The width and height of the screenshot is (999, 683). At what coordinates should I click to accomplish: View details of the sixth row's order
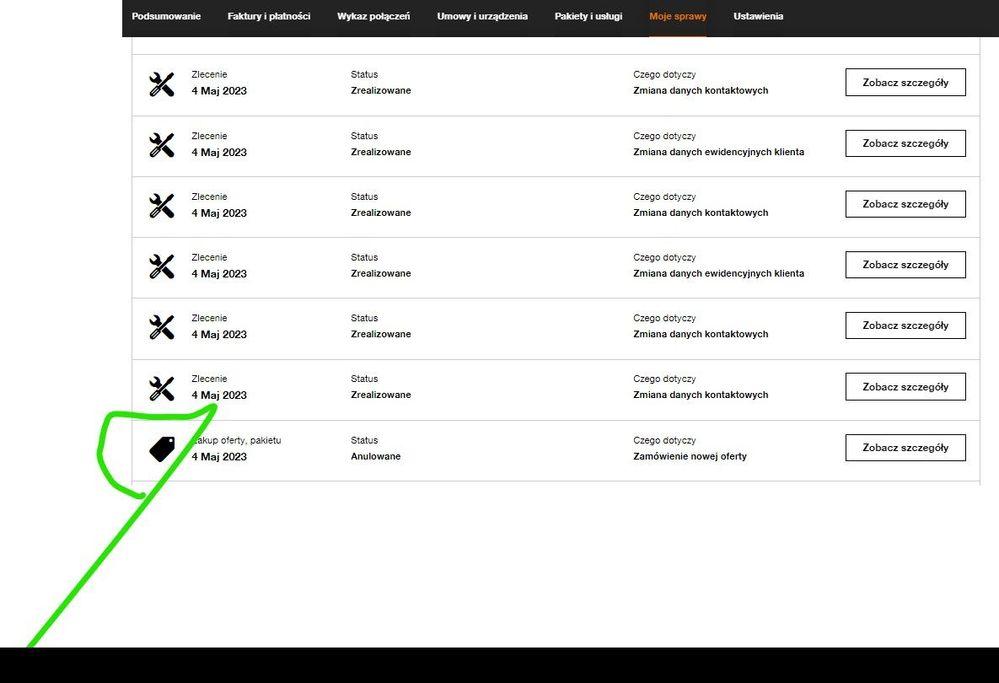tap(905, 387)
